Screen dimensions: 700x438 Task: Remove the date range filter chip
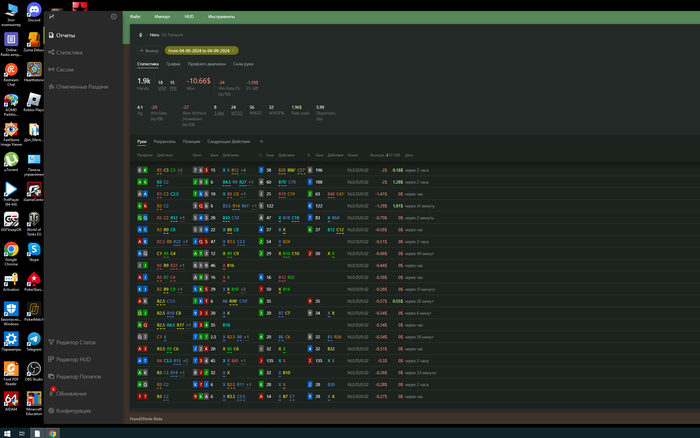pos(233,50)
